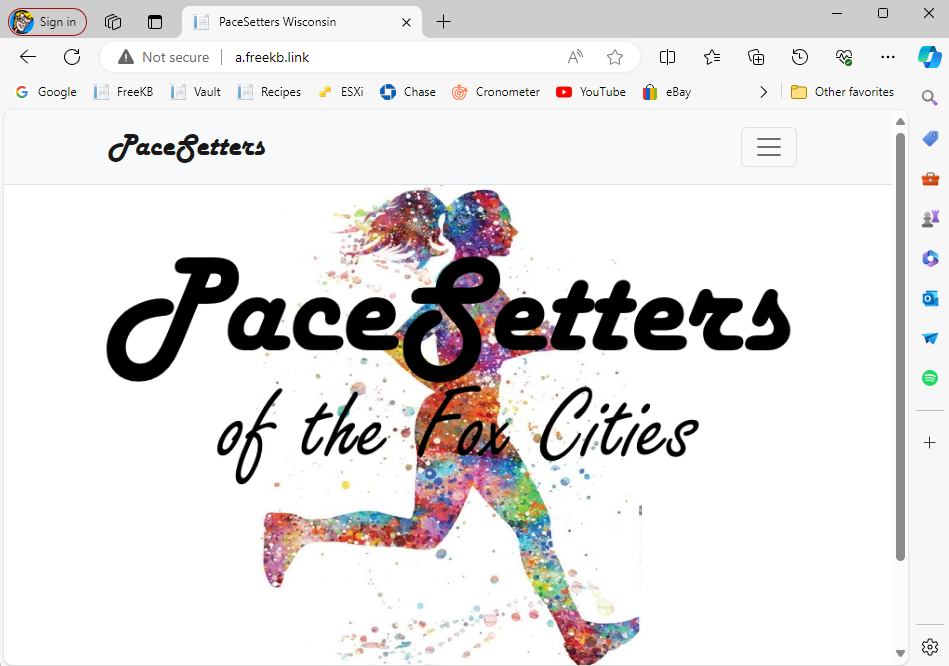Add this page to favorites star
The image size is (949, 666).
coord(615,57)
